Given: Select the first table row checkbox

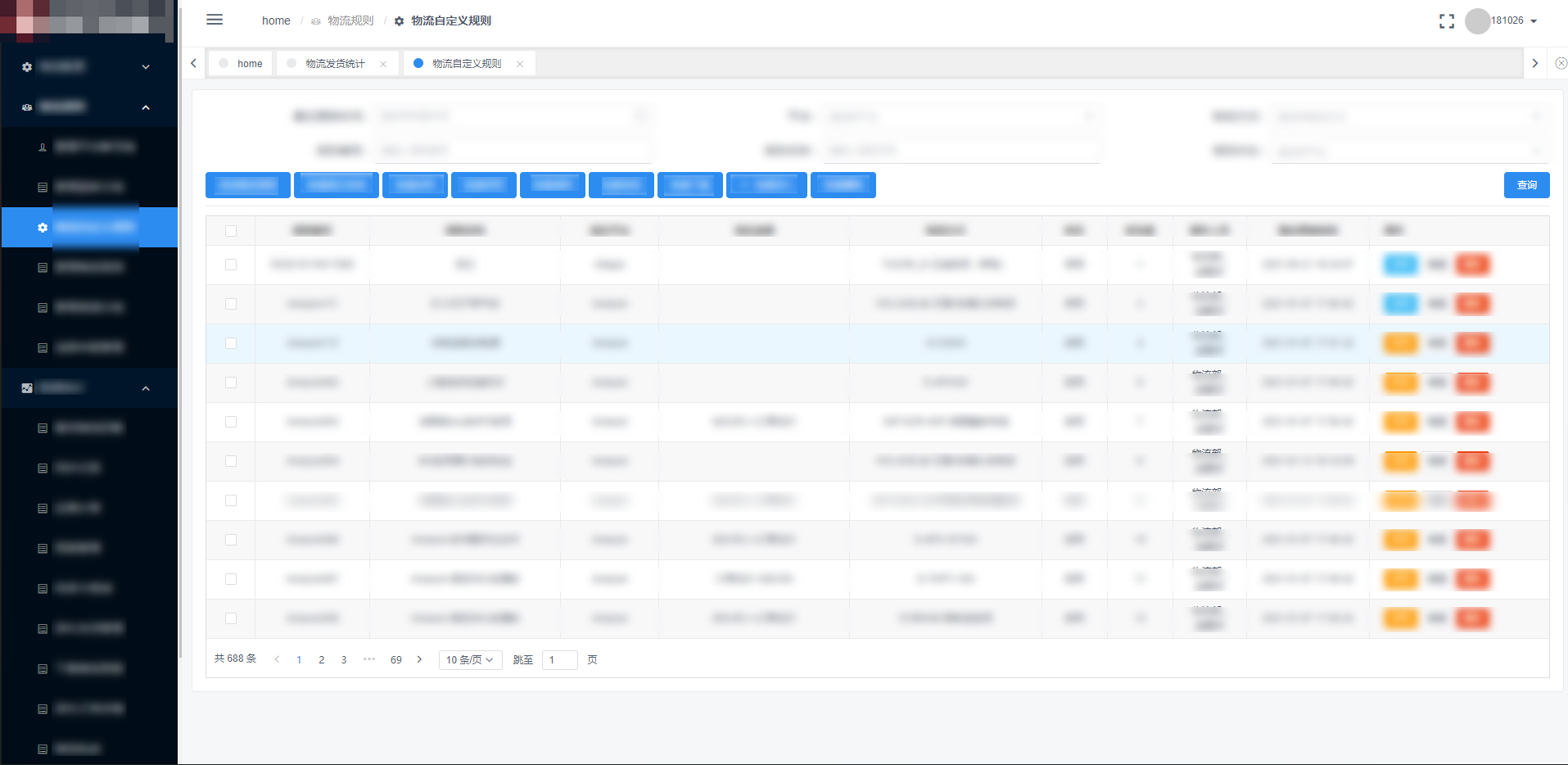Looking at the screenshot, I should (x=231, y=265).
